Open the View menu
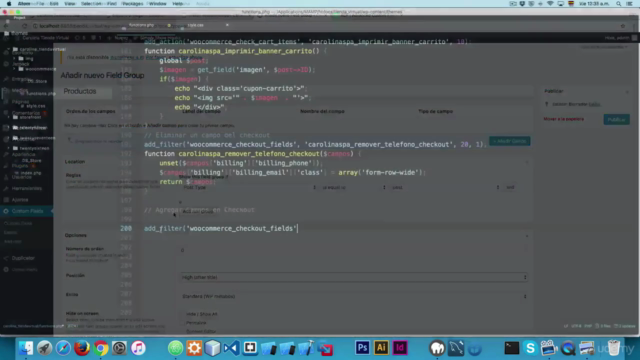Image resolution: width=640 pixels, height=360 pixels. (x=70, y=4)
